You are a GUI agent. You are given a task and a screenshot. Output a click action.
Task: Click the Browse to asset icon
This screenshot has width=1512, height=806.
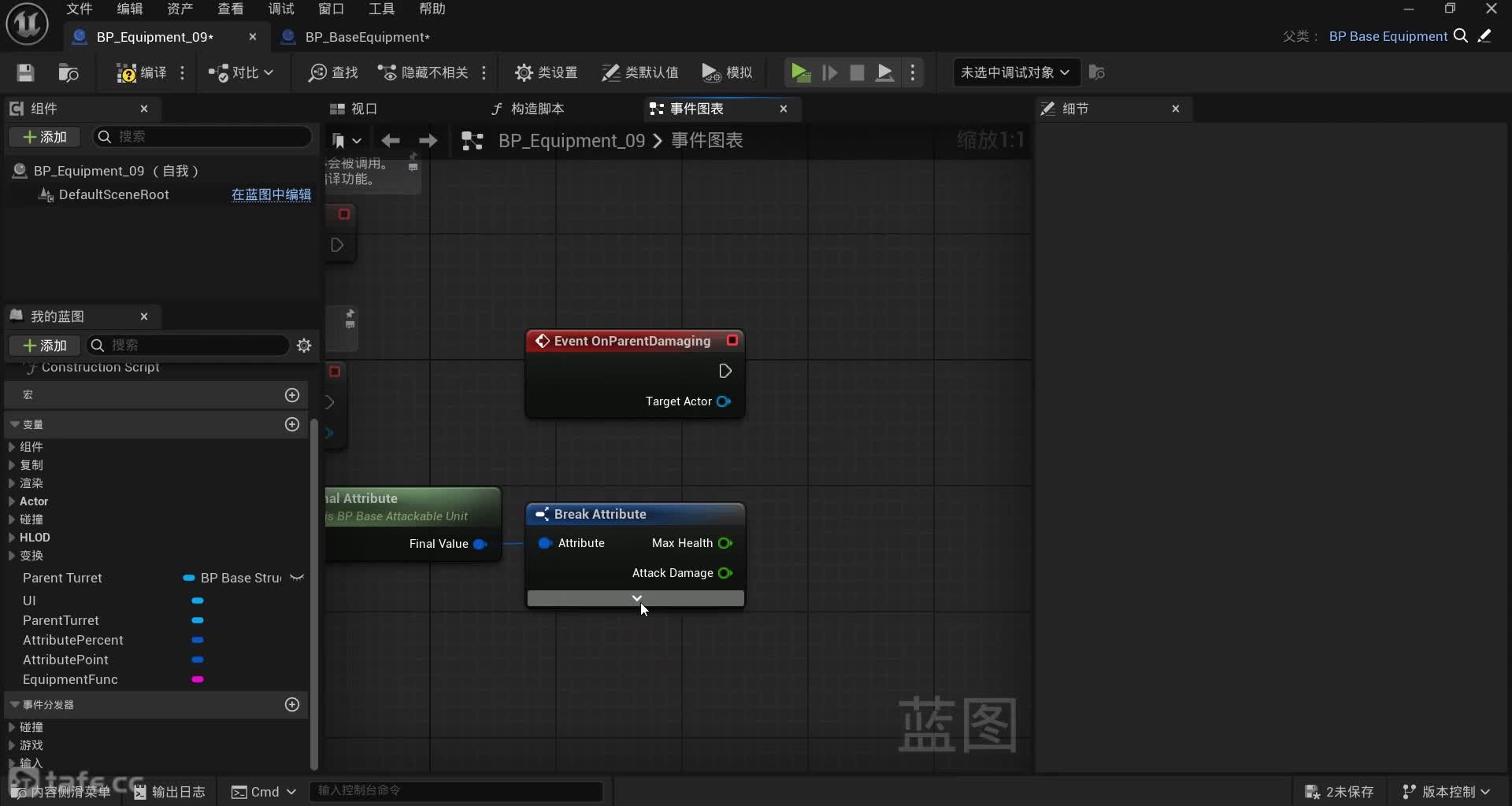coord(69,73)
